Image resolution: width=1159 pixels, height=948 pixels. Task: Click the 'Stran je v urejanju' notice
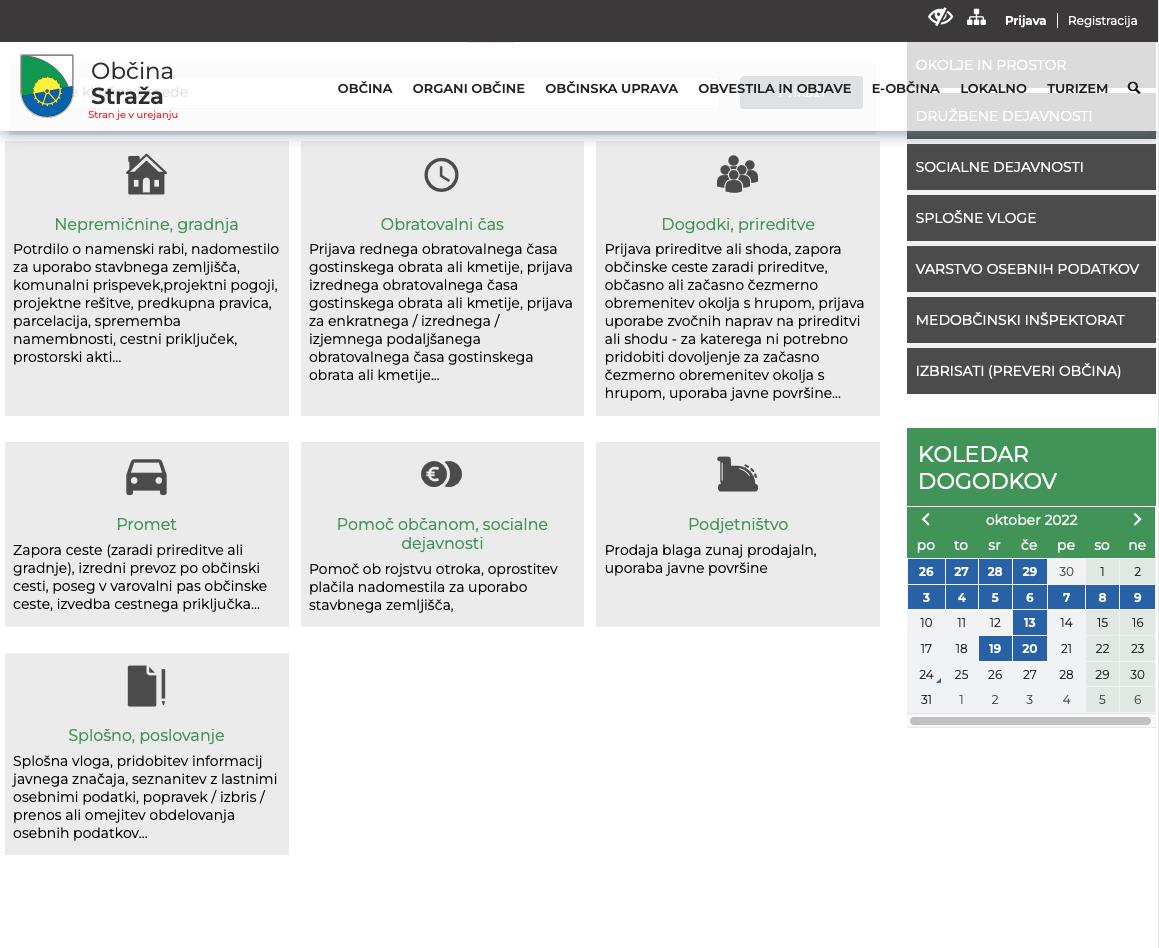click(133, 115)
